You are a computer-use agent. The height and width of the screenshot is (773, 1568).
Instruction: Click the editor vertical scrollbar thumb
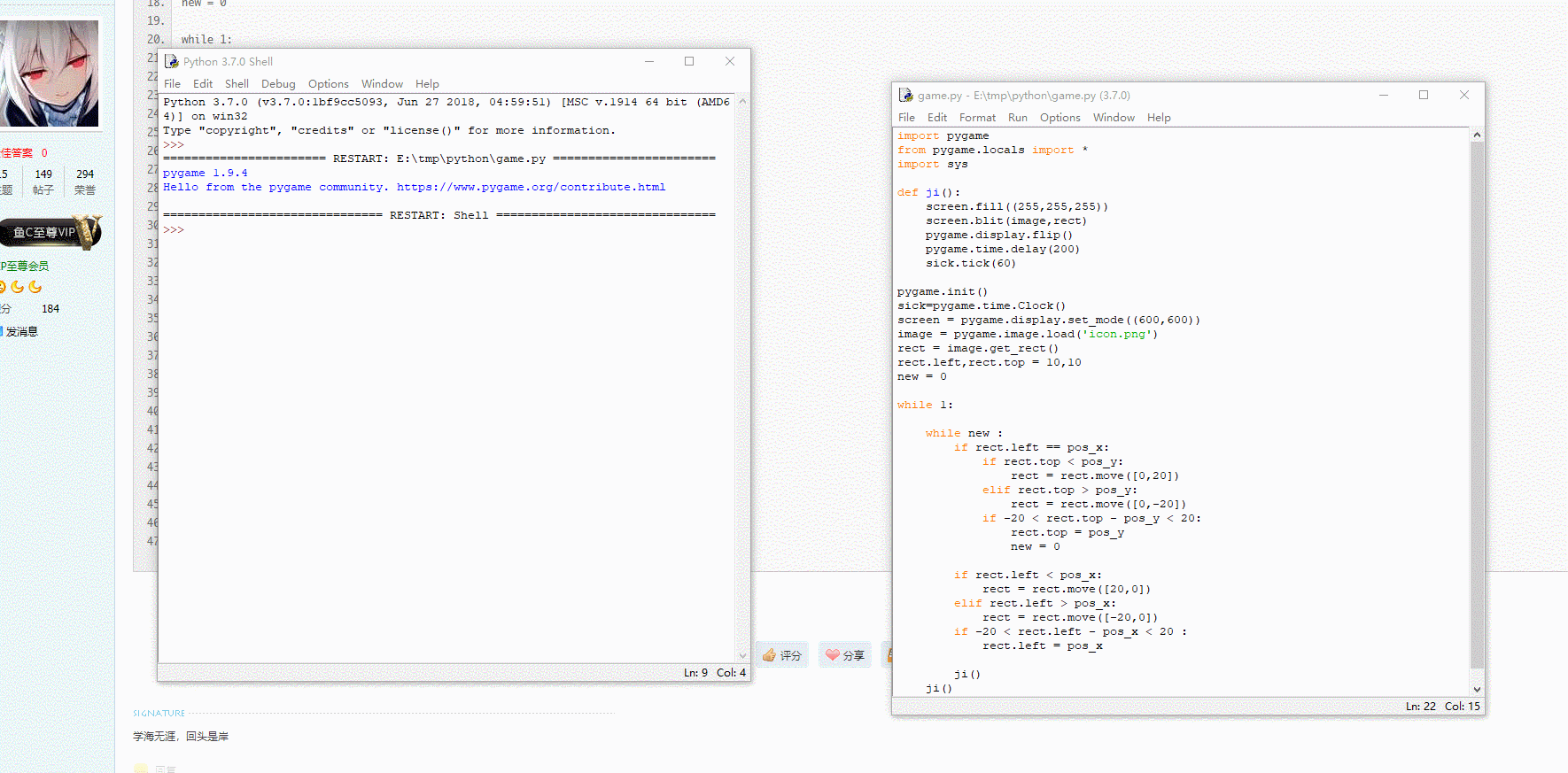pyautogui.click(x=1476, y=398)
